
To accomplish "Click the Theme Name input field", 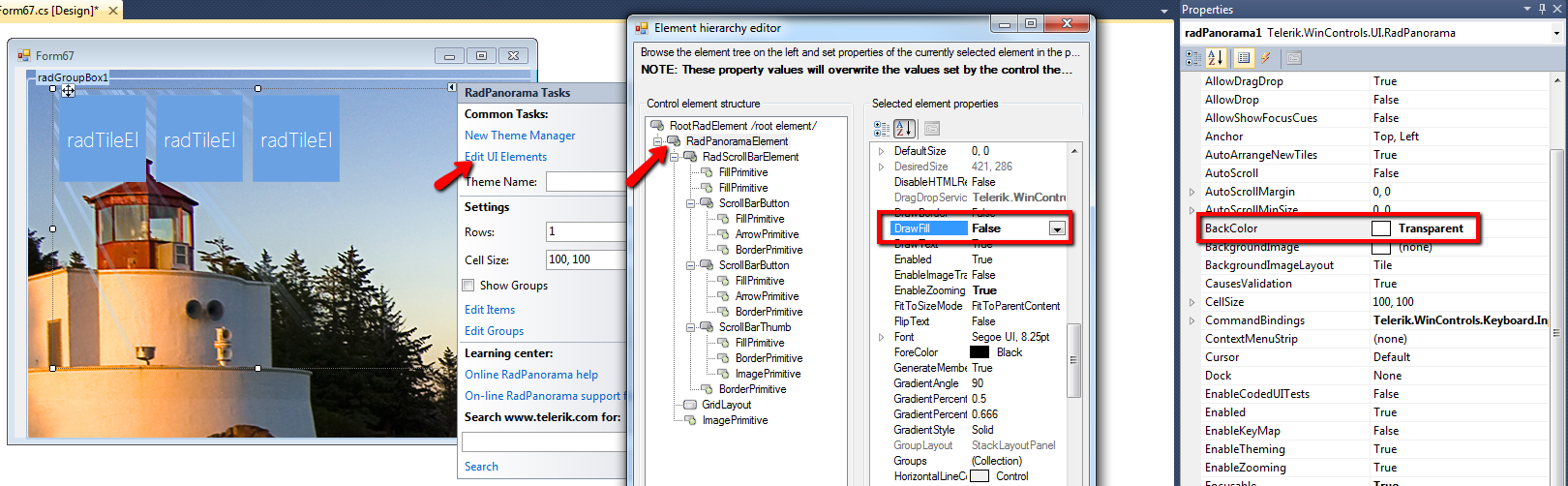I will (587, 182).
